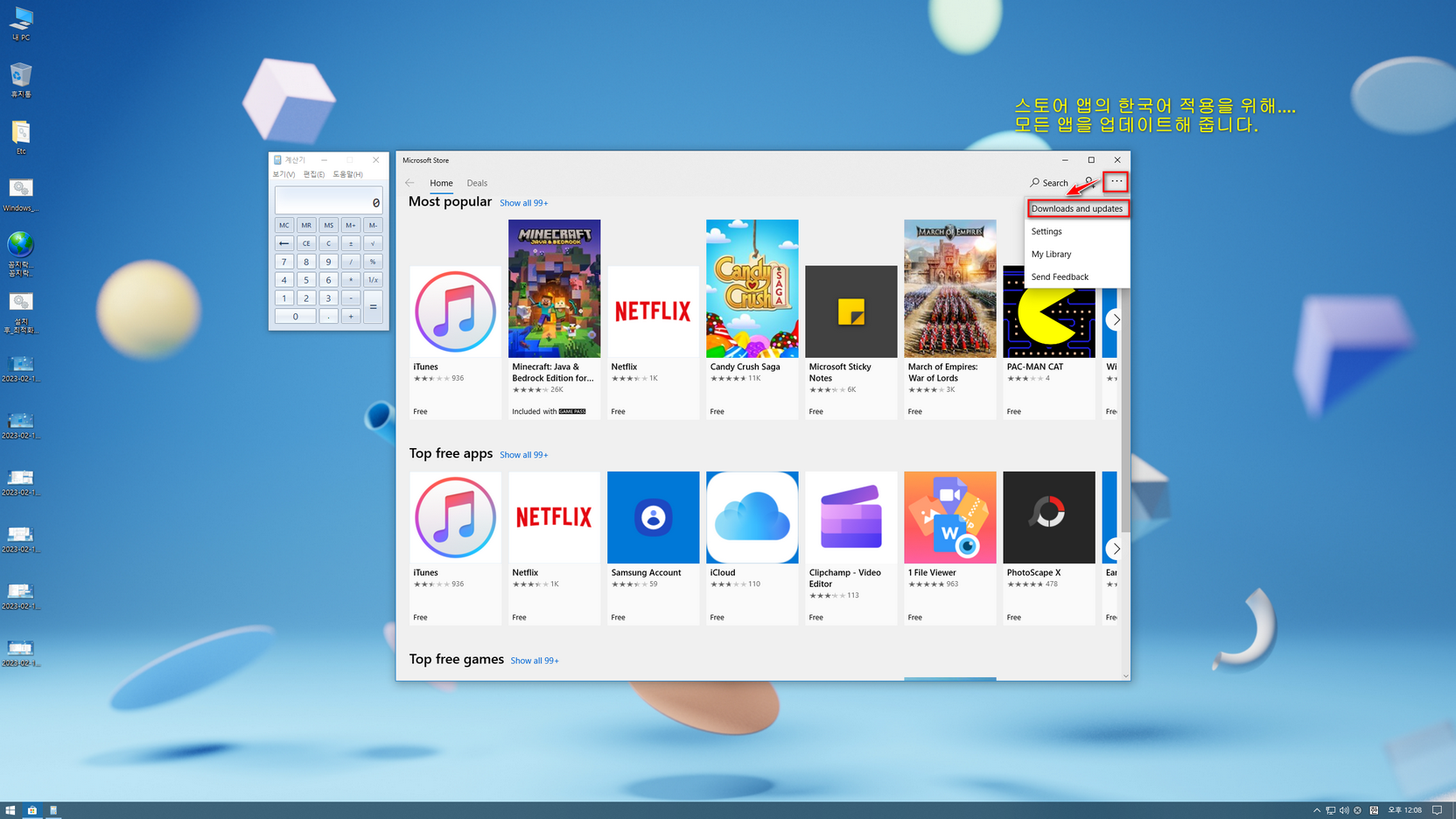1456x819 pixels.
Task: Show next Top free apps with arrow
Action: tap(1115, 549)
